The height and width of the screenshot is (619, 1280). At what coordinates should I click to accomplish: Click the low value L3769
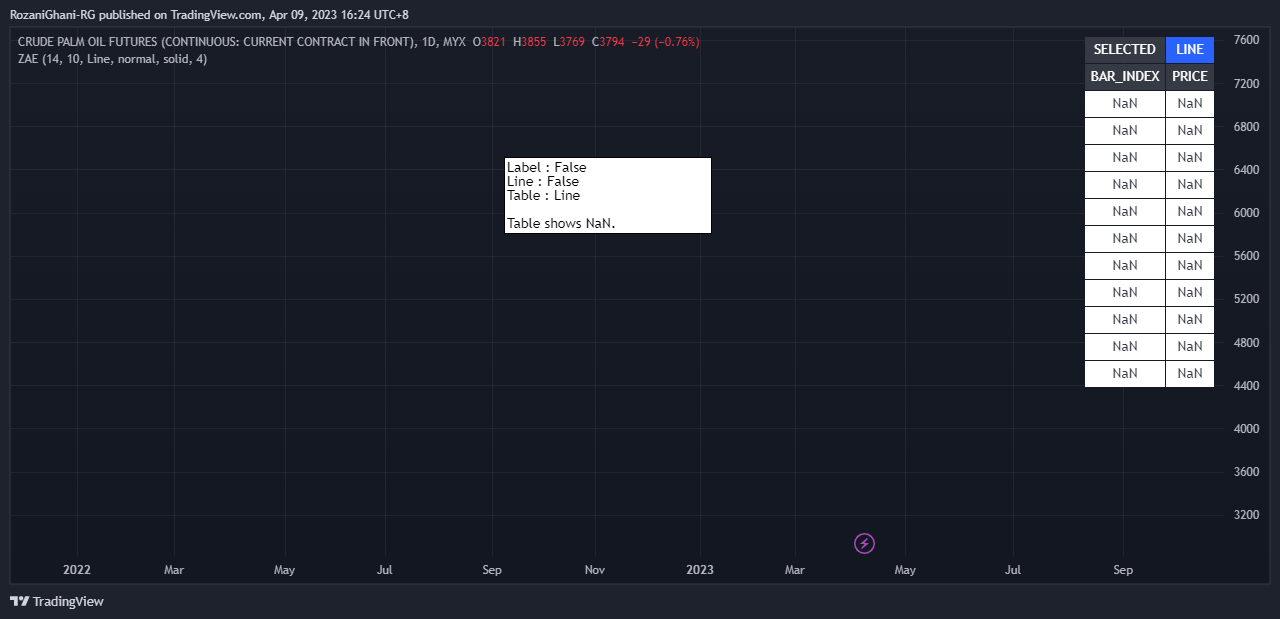pyautogui.click(x=570, y=42)
